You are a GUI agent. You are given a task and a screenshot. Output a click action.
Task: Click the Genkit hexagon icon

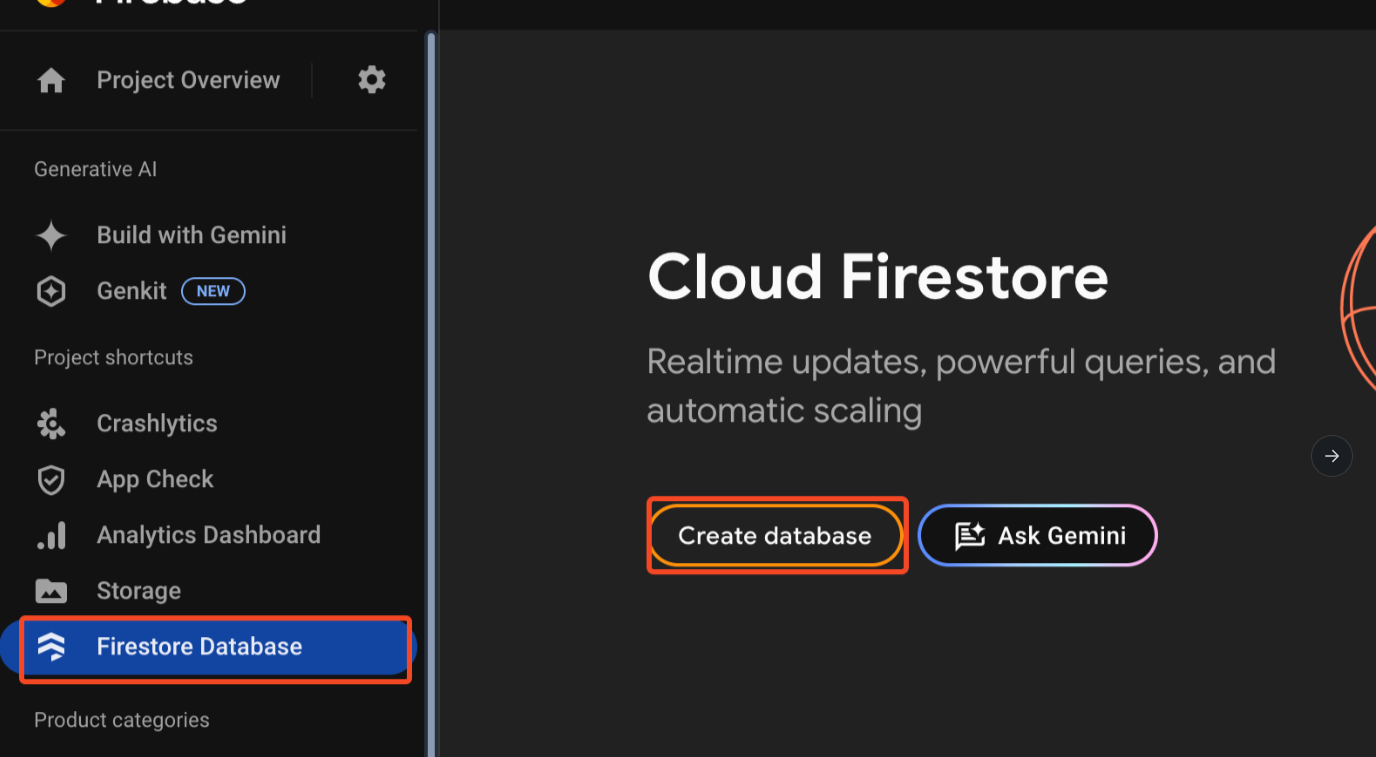[51, 292]
